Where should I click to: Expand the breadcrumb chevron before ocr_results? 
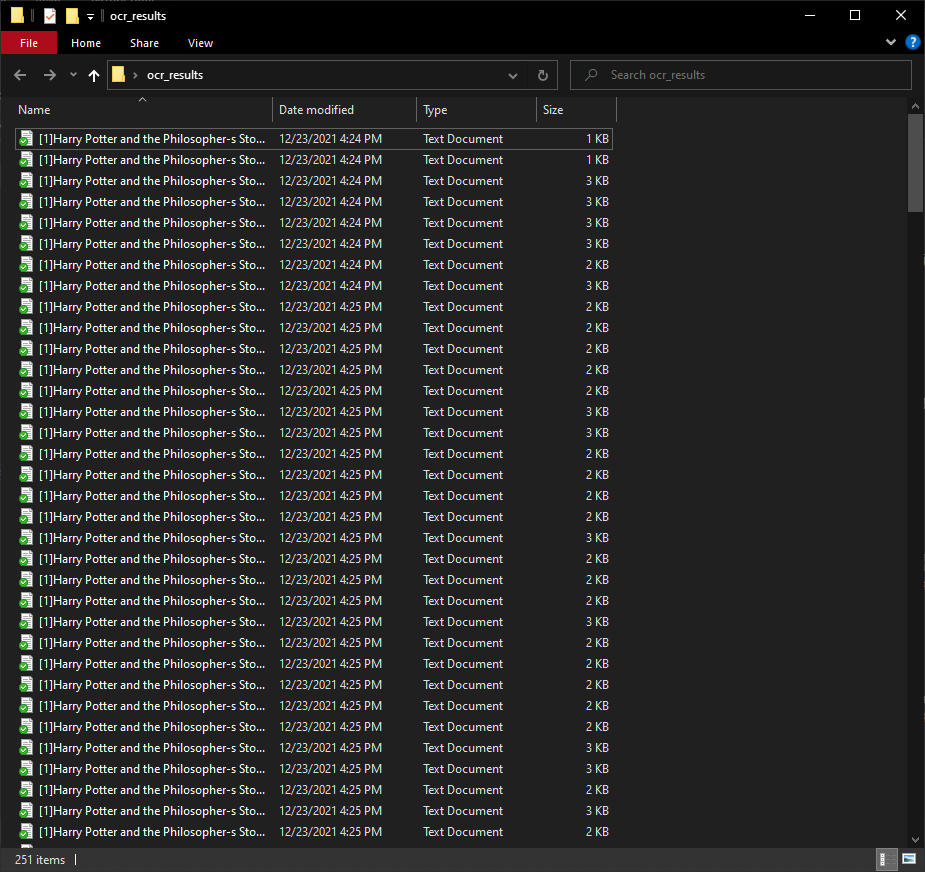(x=135, y=75)
